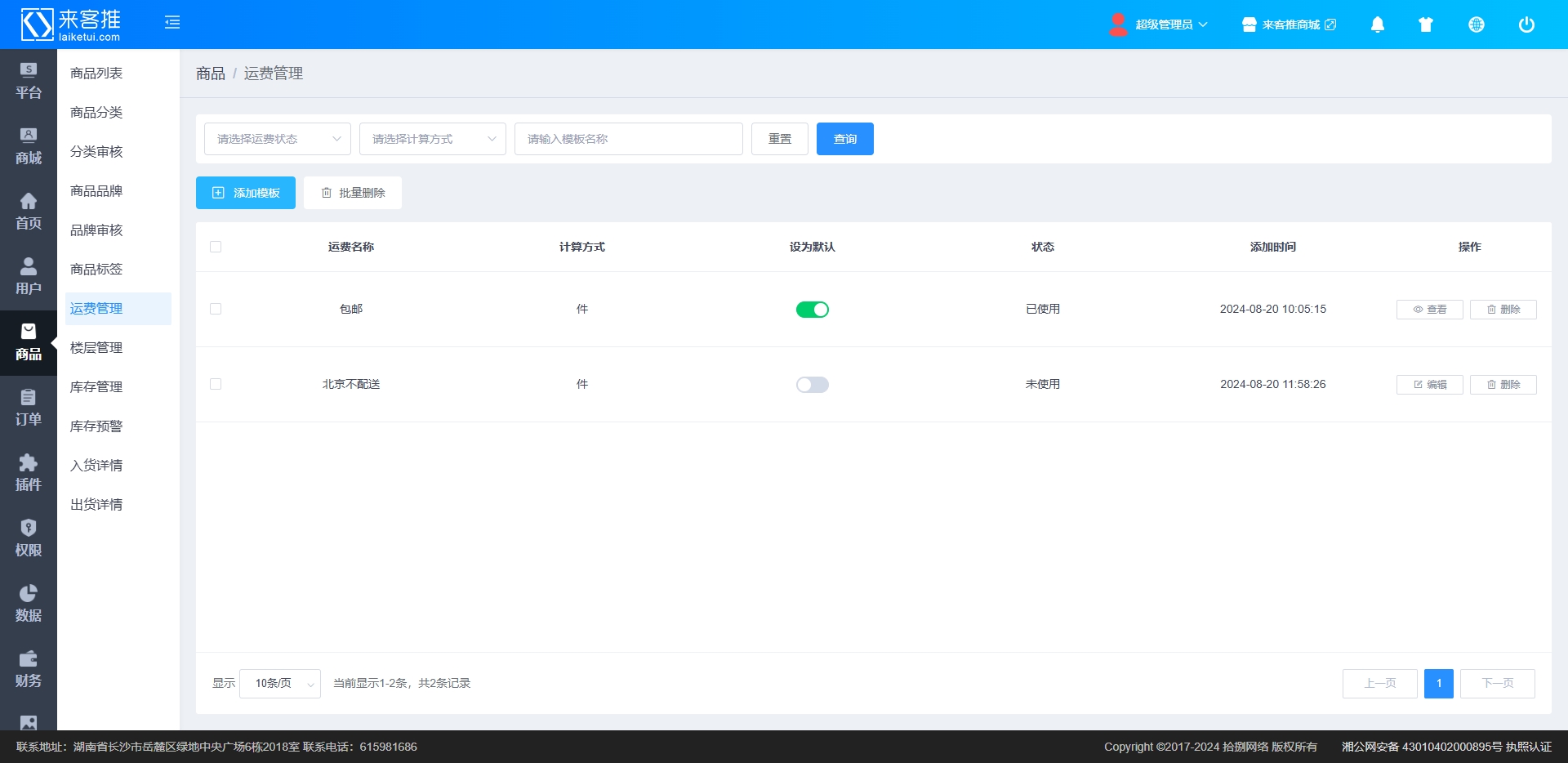Collapse sidebar with the menu fold icon
Viewport: 1568px width, 763px height.
(172, 23)
